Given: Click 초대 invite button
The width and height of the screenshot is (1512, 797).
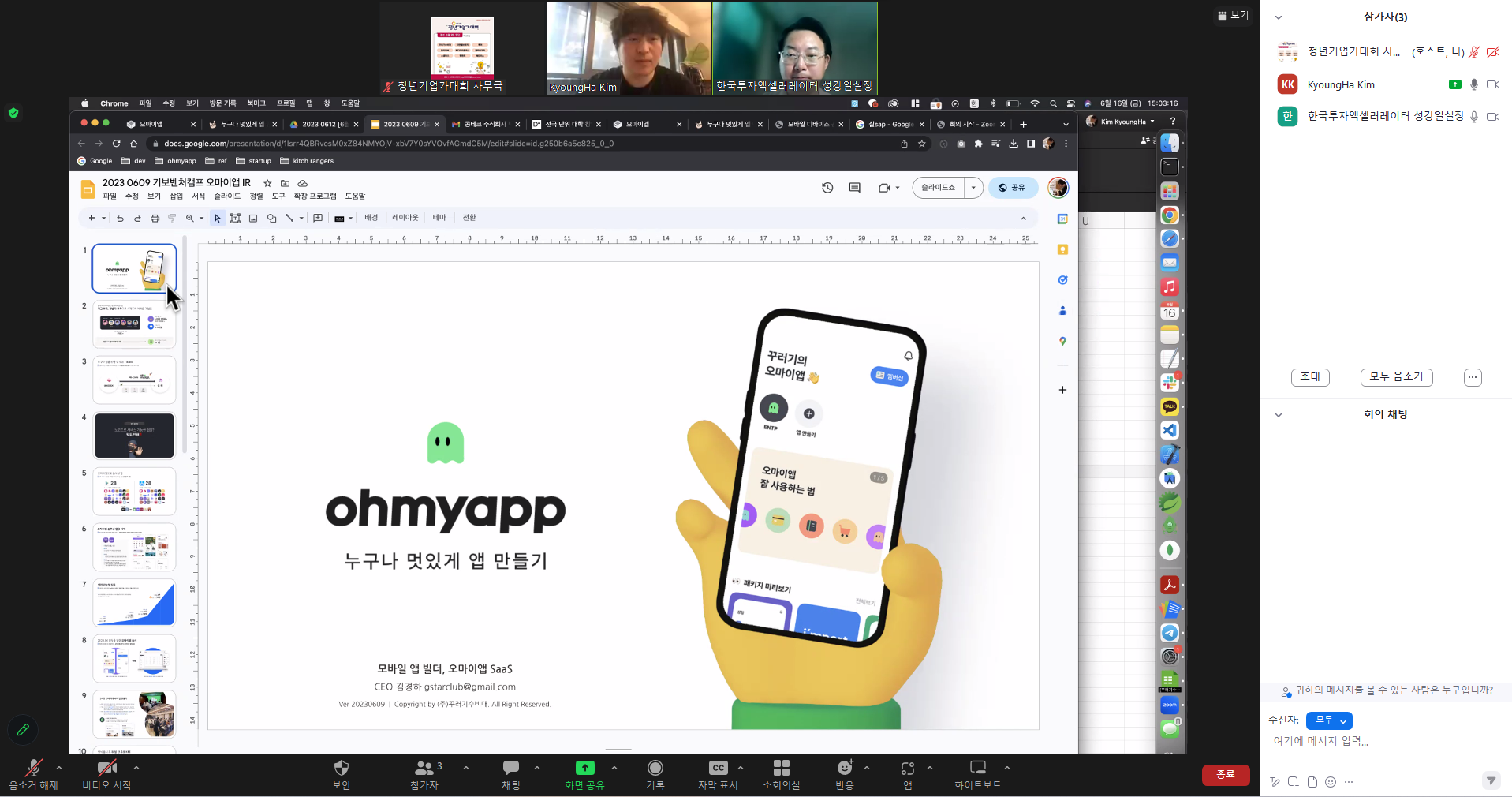Looking at the screenshot, I should 1310,377.
